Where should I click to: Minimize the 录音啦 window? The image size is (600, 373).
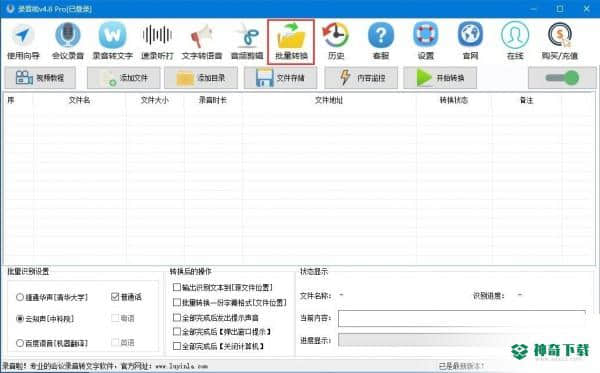tap(534, 8)
